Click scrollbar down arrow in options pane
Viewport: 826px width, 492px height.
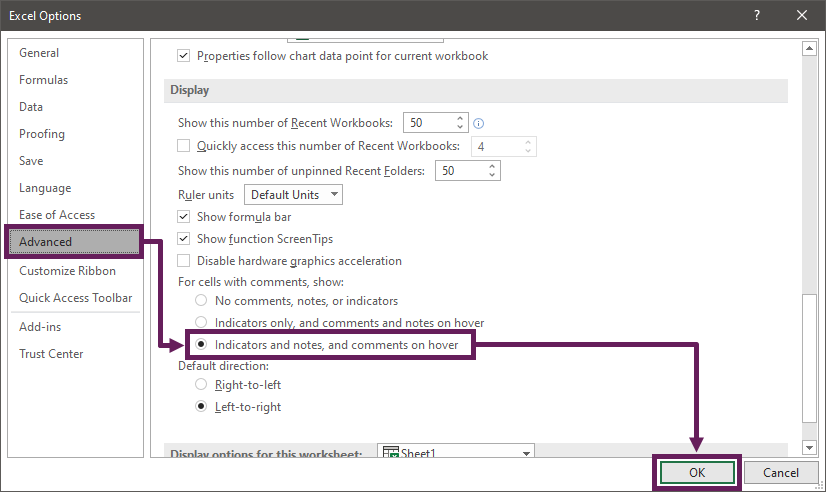click(x=809, y=448)
